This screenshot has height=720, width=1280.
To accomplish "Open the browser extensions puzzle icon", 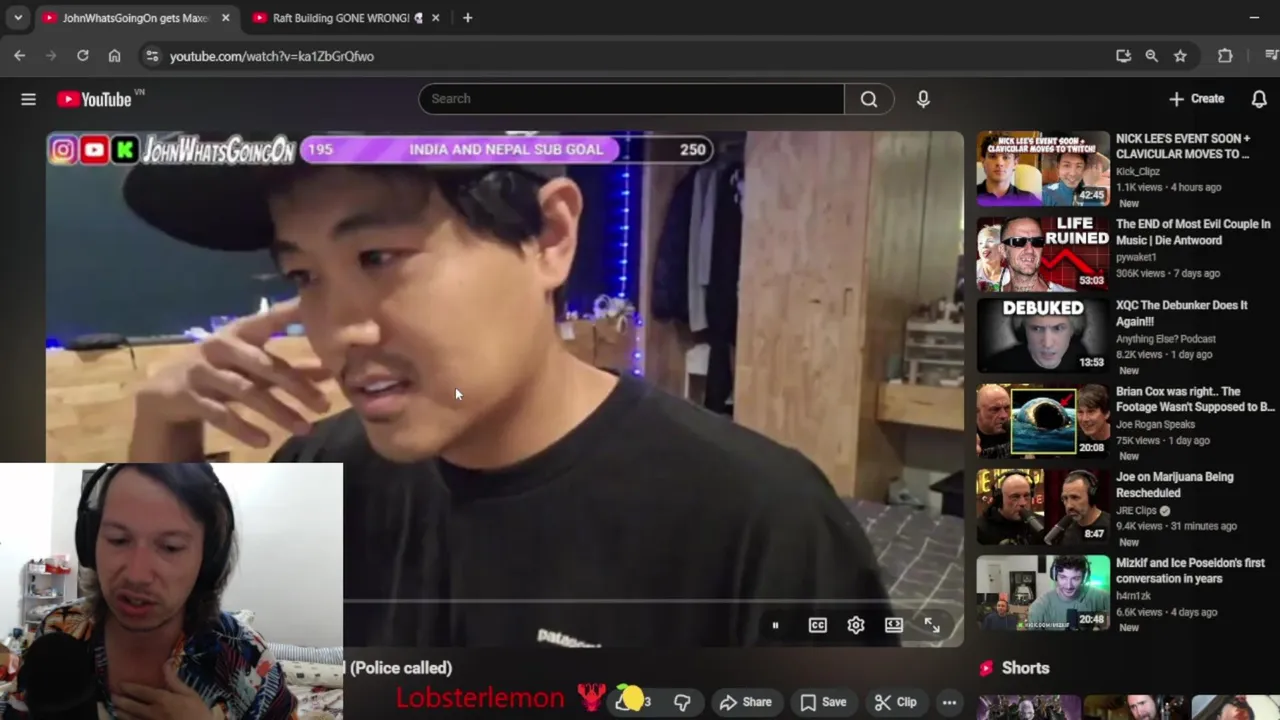I will click(x=1225, y=56).
